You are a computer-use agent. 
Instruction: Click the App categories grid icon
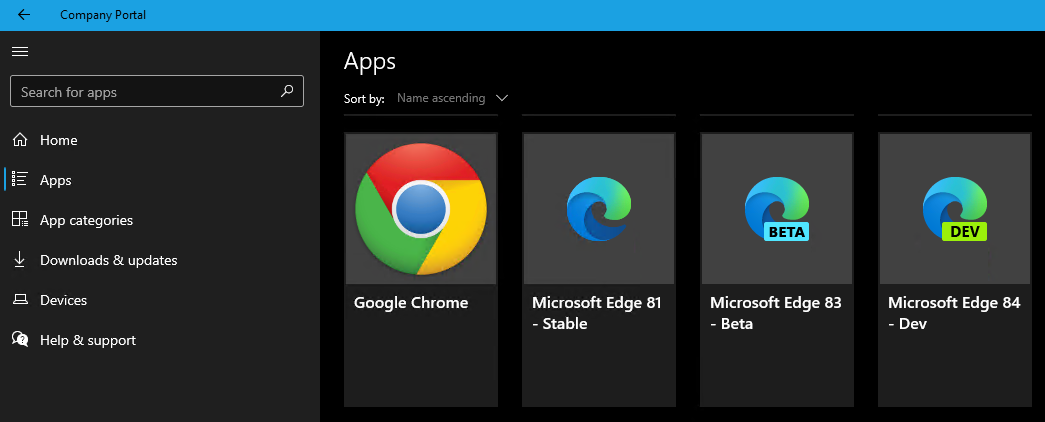coord(20,220)
